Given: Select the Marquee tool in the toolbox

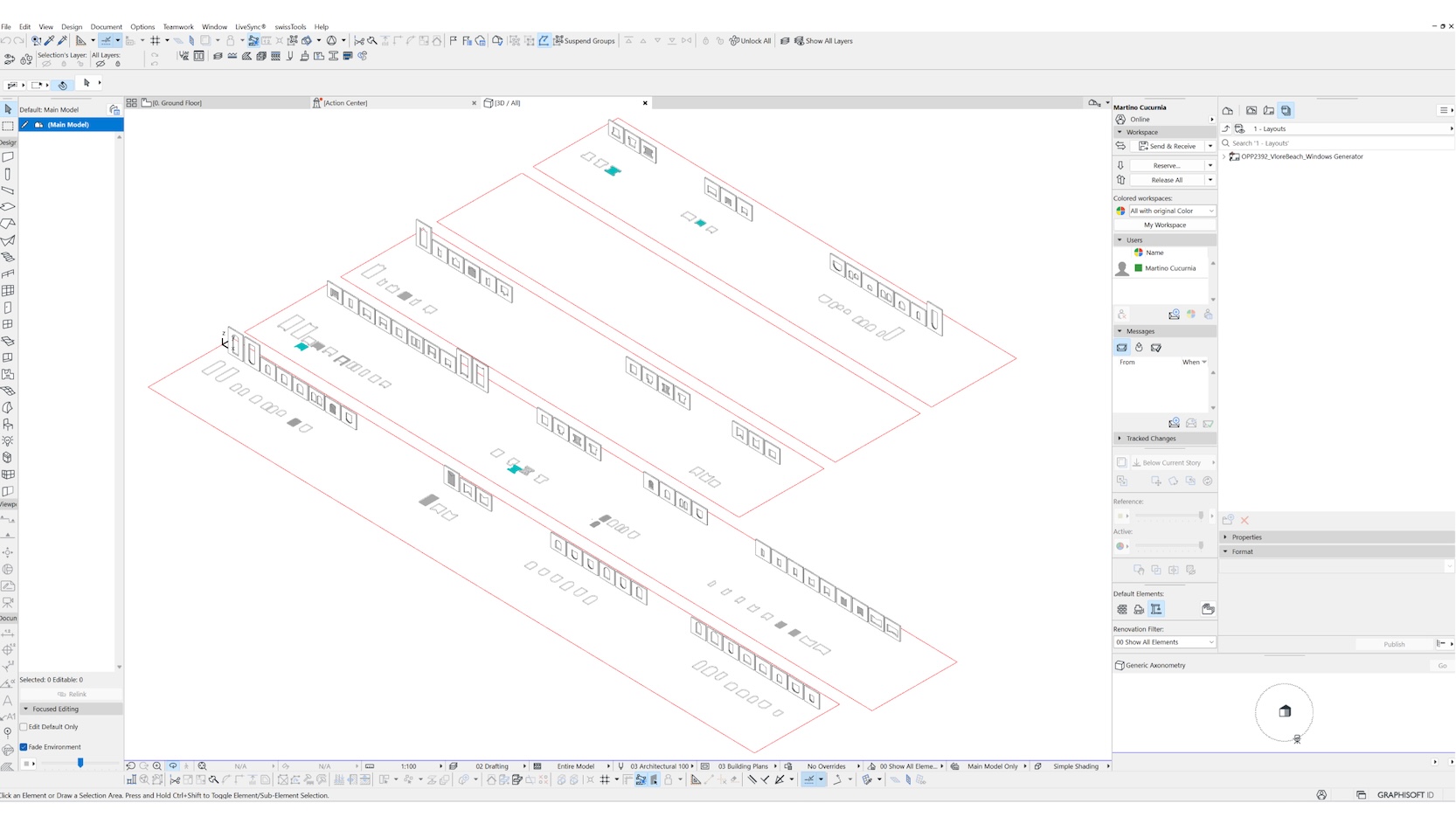Looking at the screenshot, I should click(x=8, y=126).
